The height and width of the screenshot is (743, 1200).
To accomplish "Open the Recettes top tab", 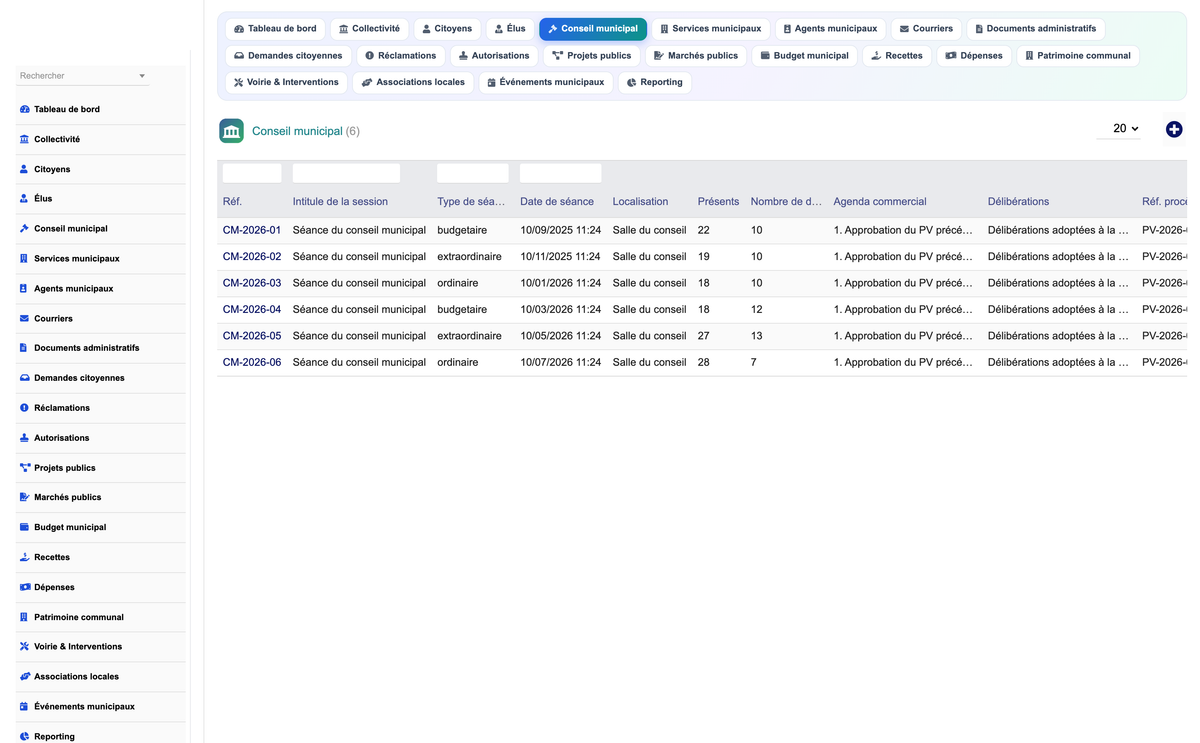I will pyautogui.click(x=897, y=56).
